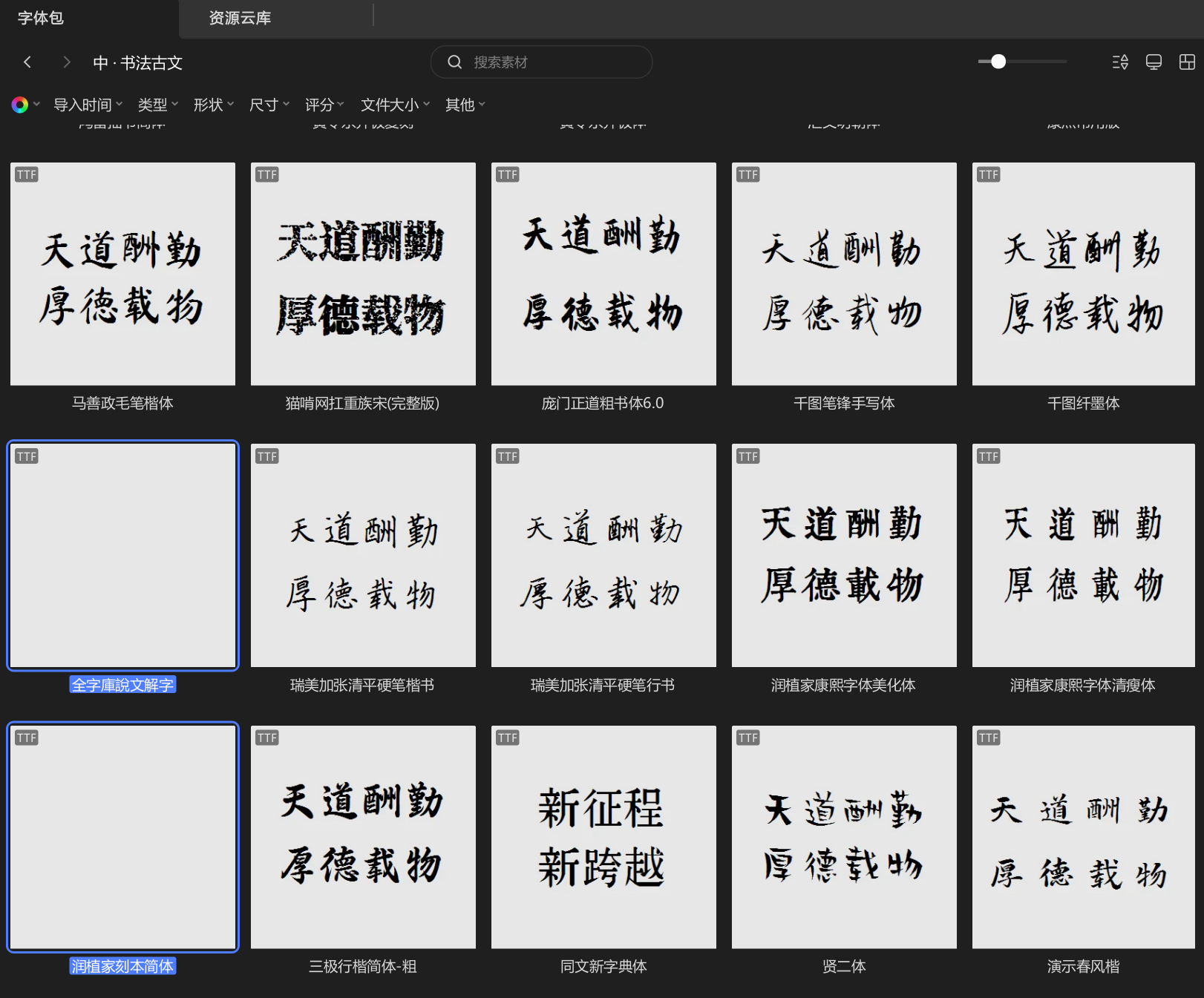Select the blank 全字庫說文解字 thumbnail
1204x998 pixels.
(122, 555)
